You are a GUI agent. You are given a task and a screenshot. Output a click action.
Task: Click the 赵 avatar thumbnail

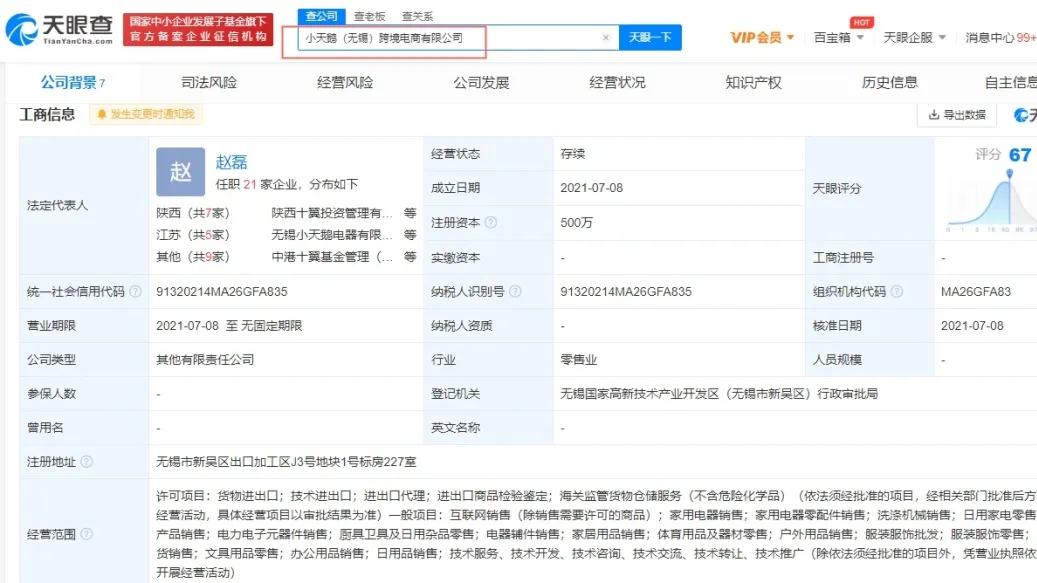[181, 172]
